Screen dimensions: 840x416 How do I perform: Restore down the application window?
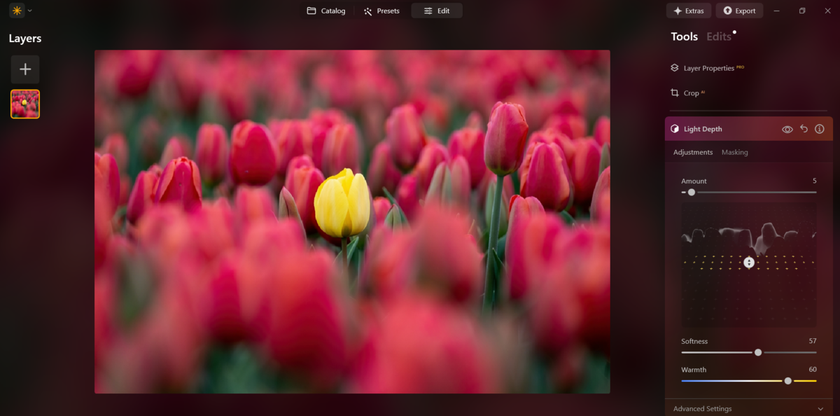click(x=802, y=11)
